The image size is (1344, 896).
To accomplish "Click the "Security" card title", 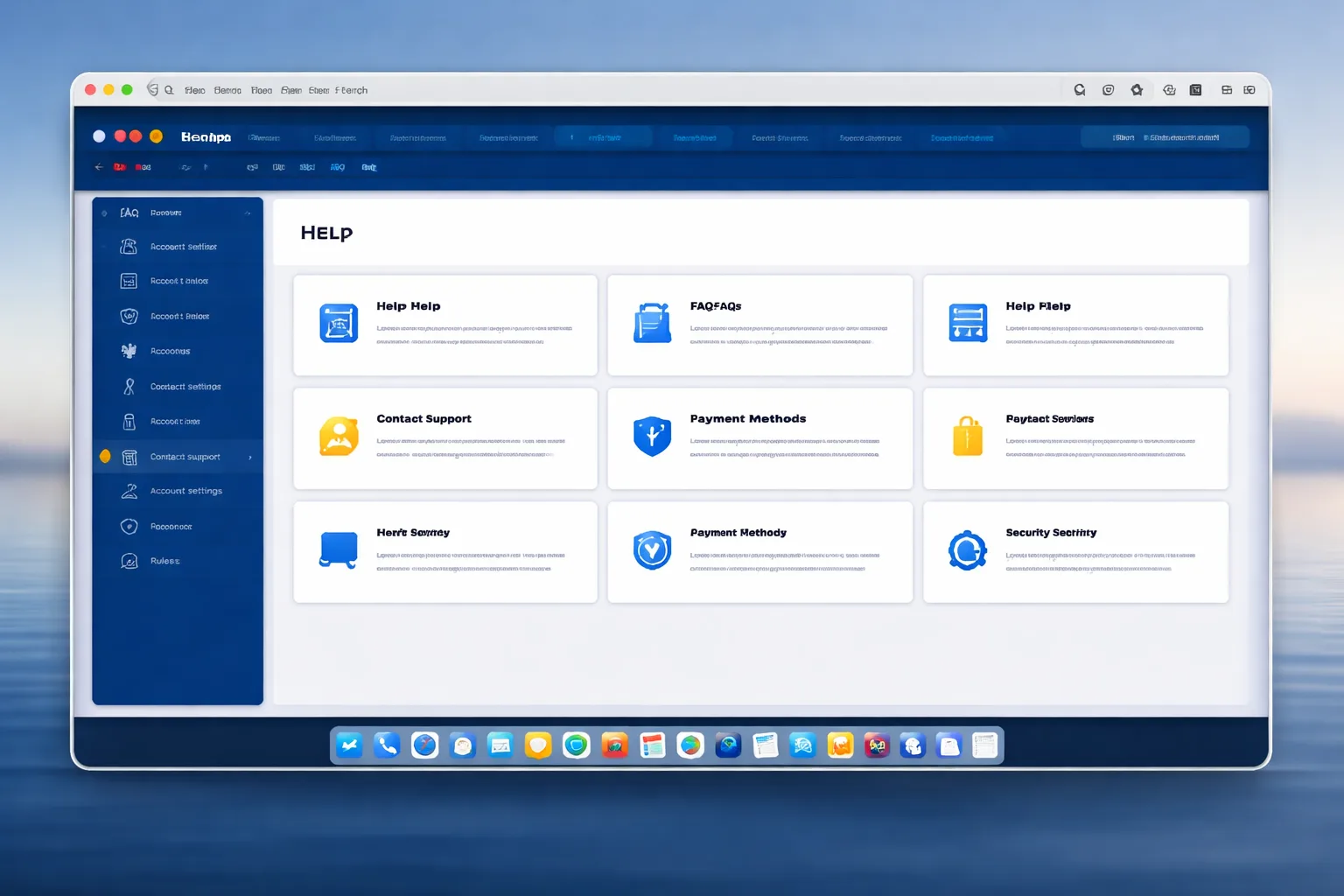I will pos(1051,533).
